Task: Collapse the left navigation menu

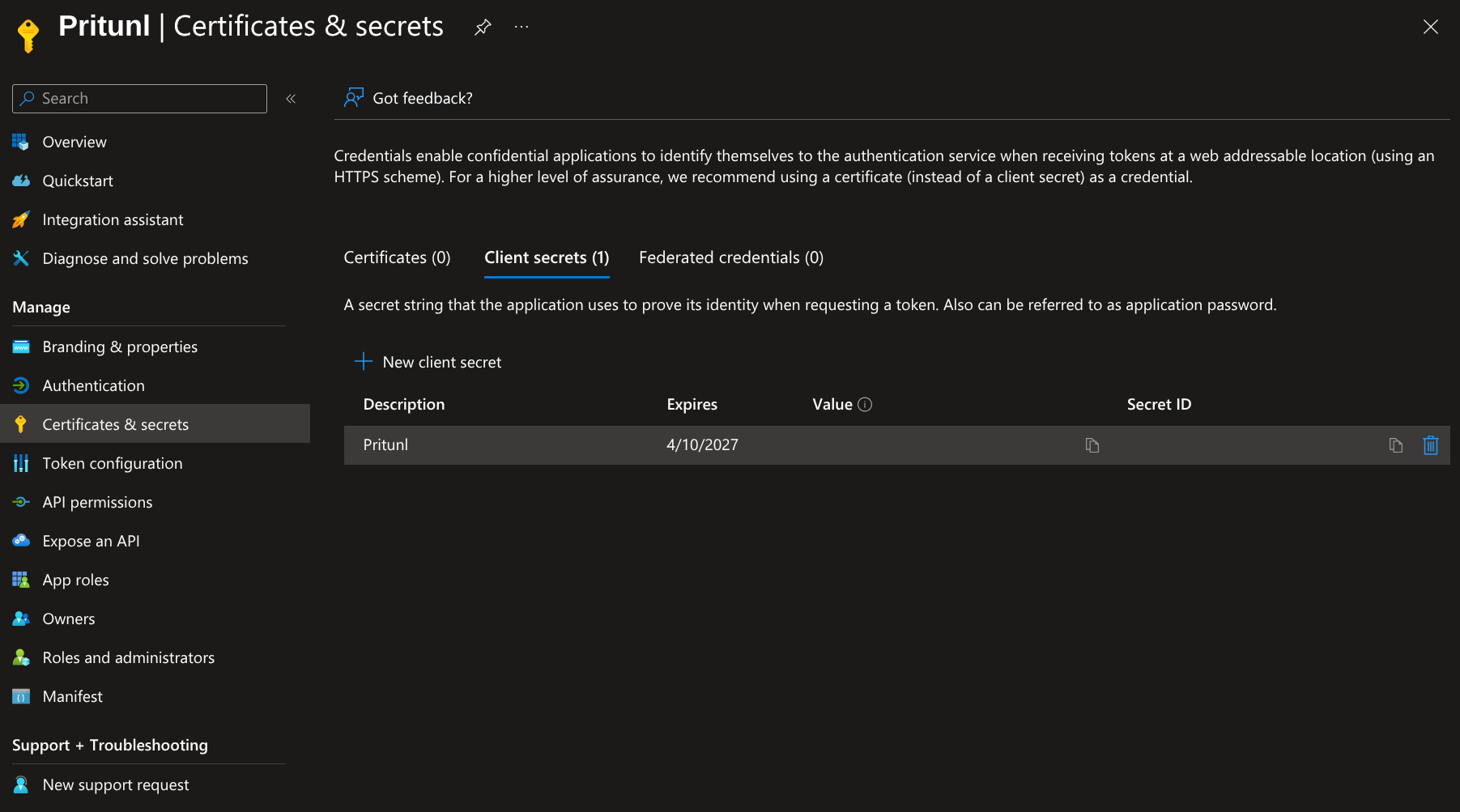Action: coord(291,99)
